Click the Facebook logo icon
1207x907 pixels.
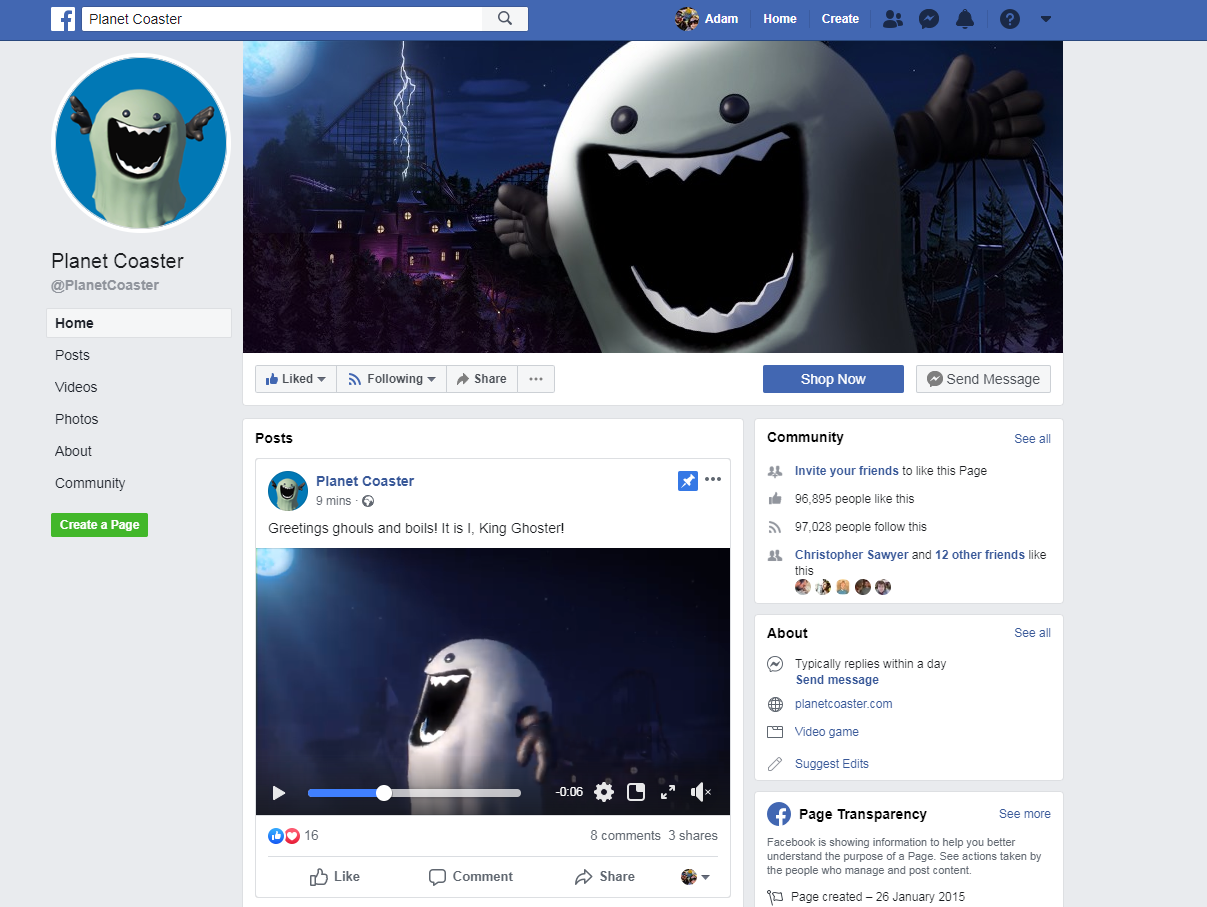coord(63,19)
